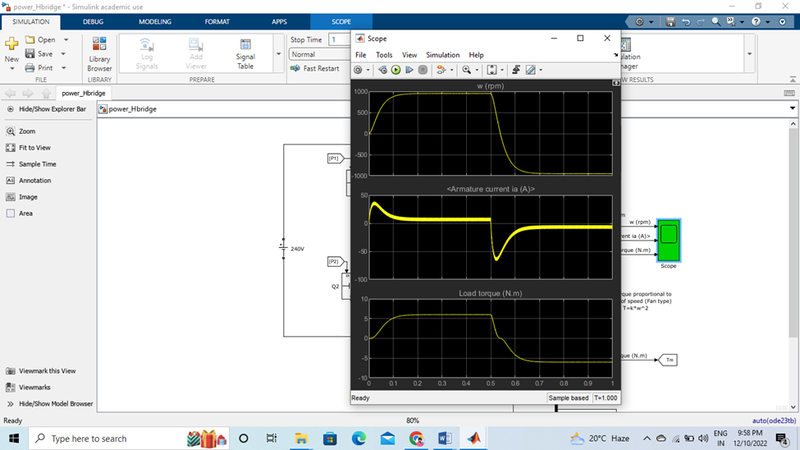Click the Scale axes limits icon in Scope
Screen dimensions: 800x450
pyautogui.click(x=492, y=70)
